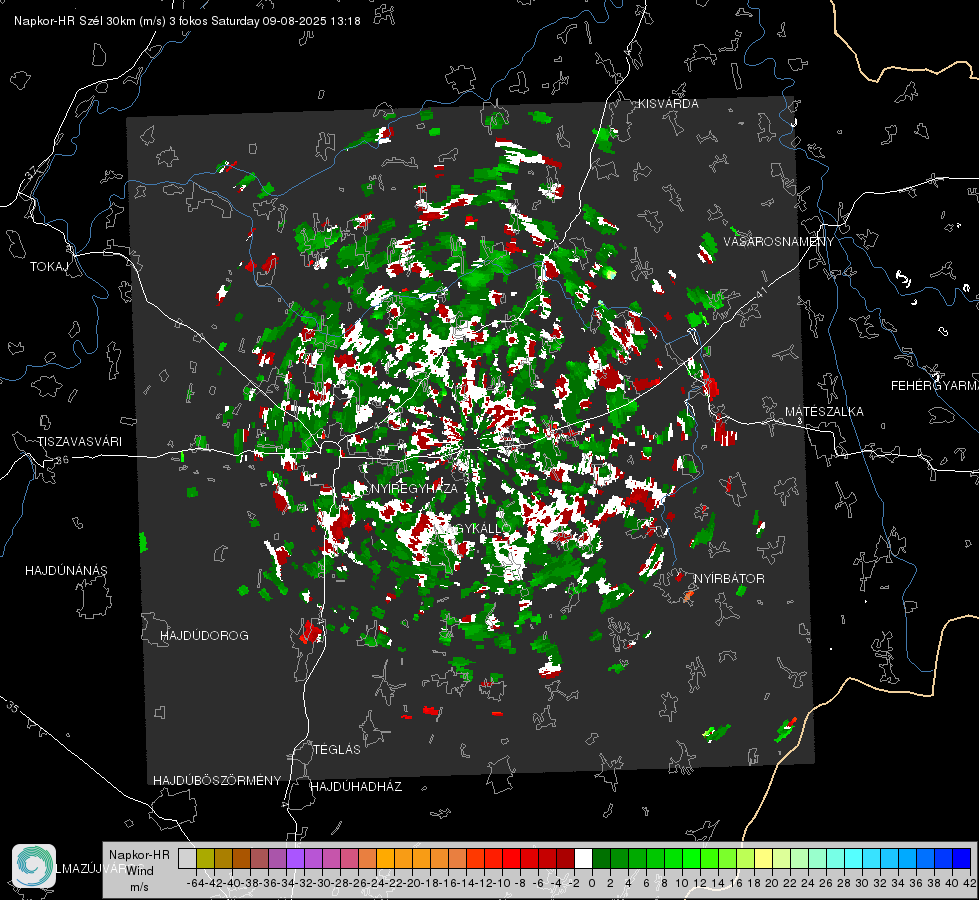
Task: Click the HAJDÚHADHÁZ label
Action: [x=356, y=787]
